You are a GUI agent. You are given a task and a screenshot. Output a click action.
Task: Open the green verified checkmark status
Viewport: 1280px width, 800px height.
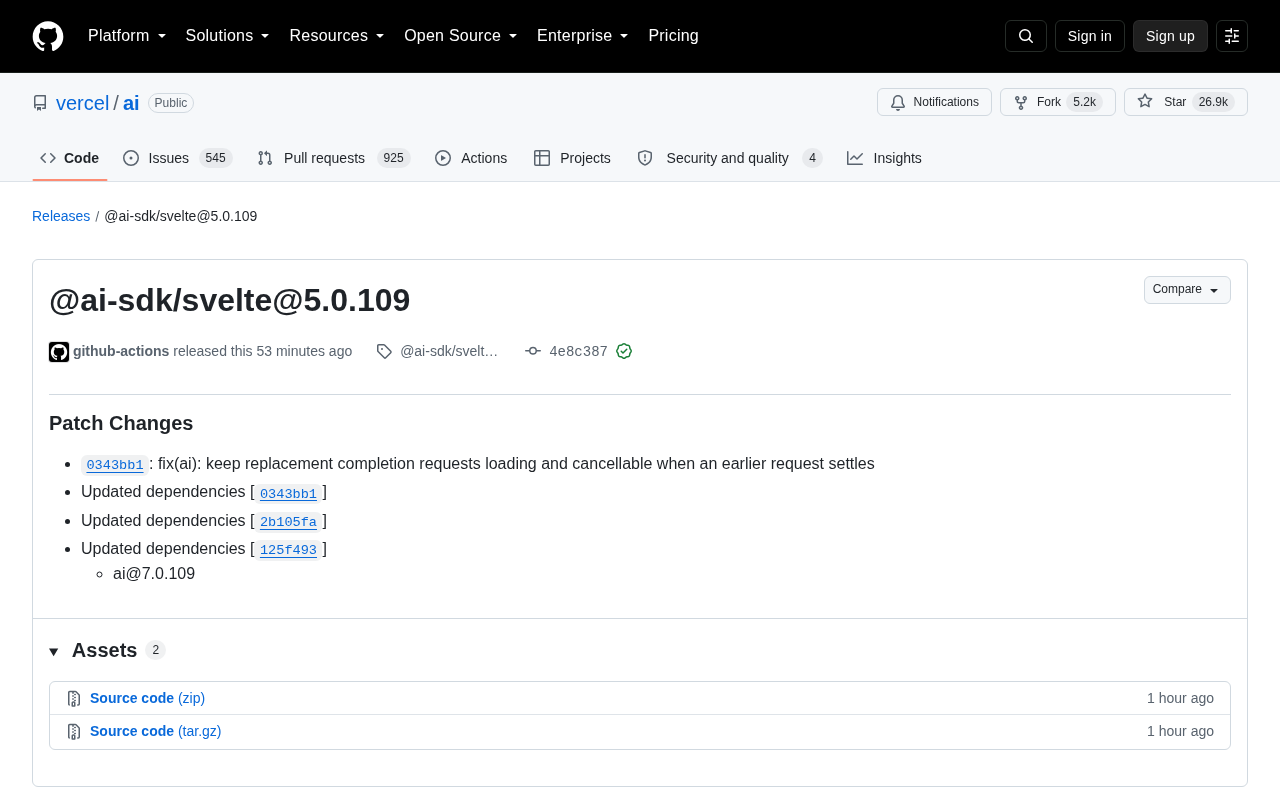(x=624, y=351)
